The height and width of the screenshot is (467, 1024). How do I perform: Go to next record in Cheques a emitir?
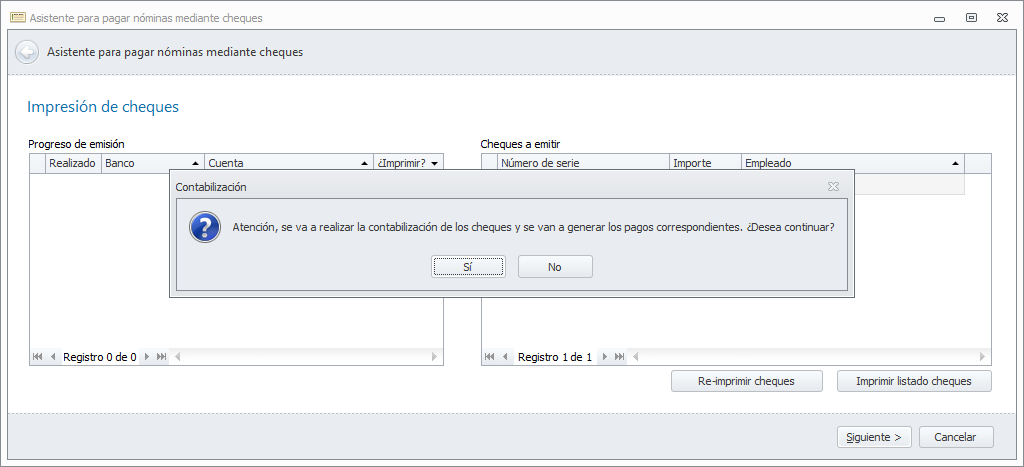[604, 357]
